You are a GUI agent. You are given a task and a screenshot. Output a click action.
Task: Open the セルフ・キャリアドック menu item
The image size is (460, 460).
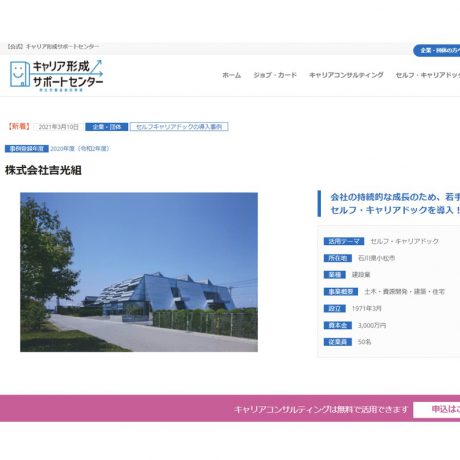(x=428, y=75)
